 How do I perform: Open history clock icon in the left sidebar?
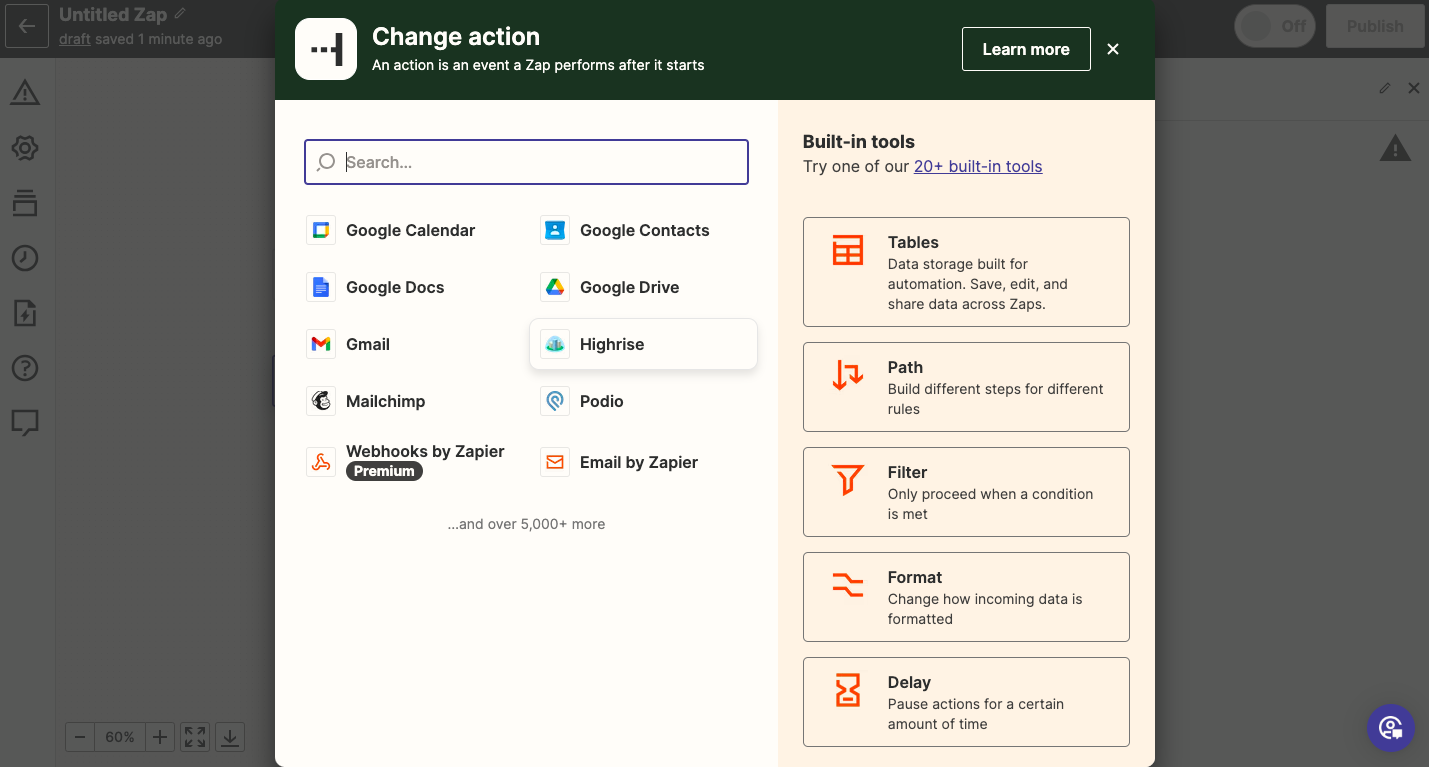(x=25, y=258)
